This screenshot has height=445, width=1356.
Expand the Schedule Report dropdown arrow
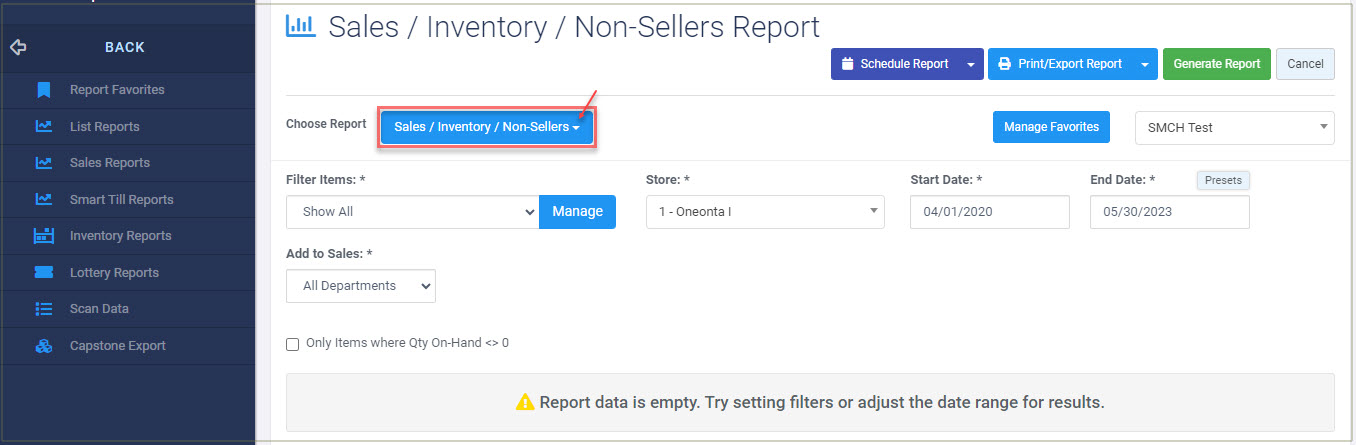pos(970,64)
